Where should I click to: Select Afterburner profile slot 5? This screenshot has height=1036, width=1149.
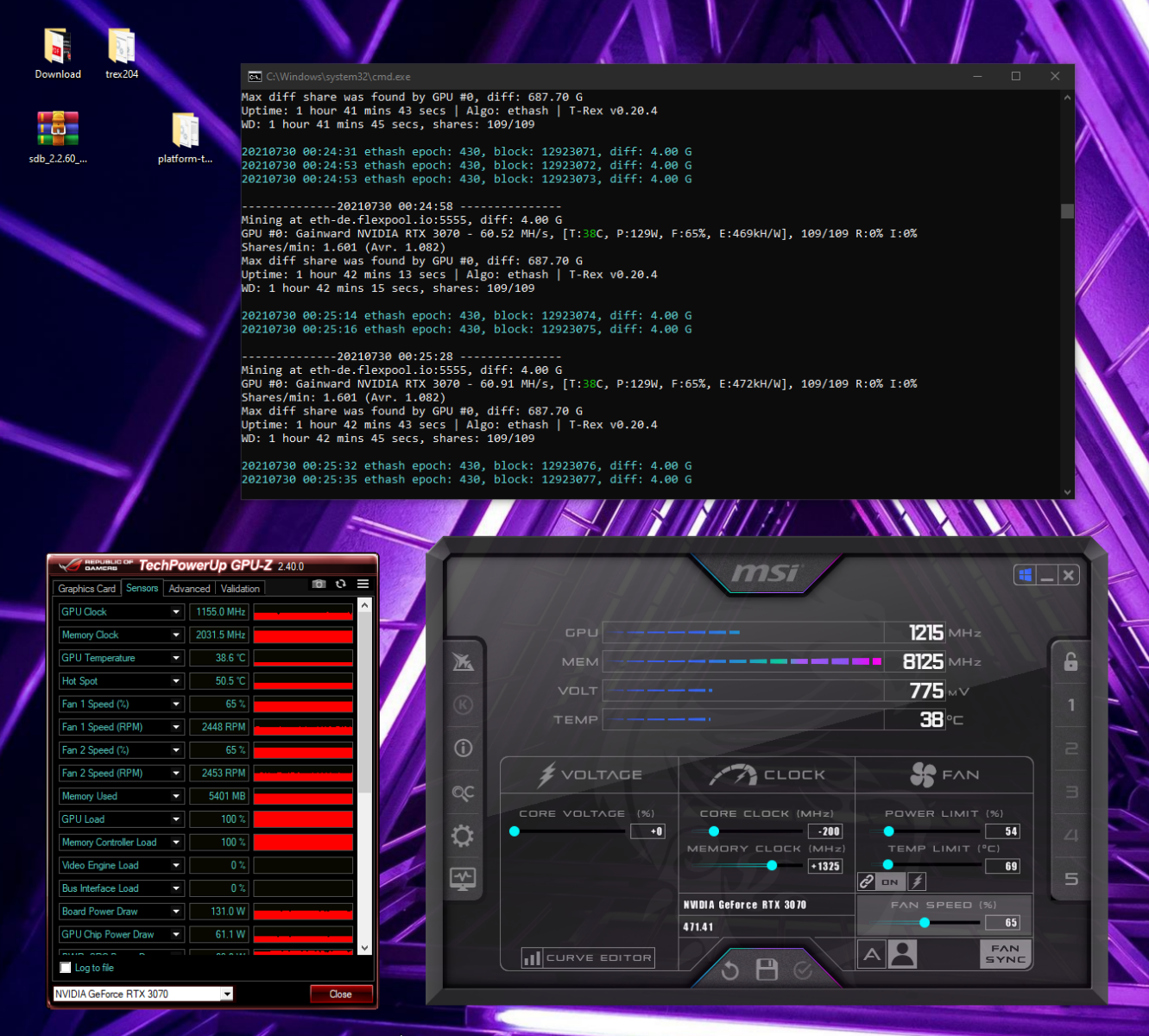[x=1071, y=879]
